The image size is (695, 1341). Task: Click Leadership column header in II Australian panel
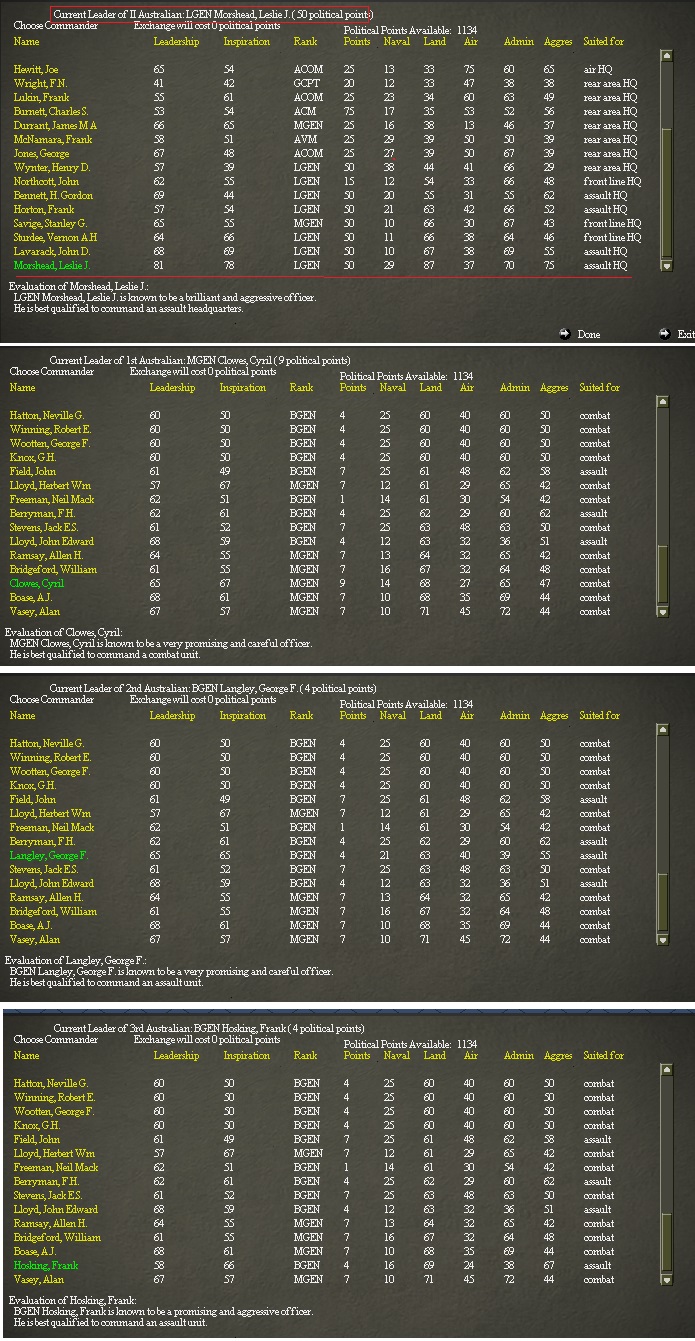pos(176,42)
